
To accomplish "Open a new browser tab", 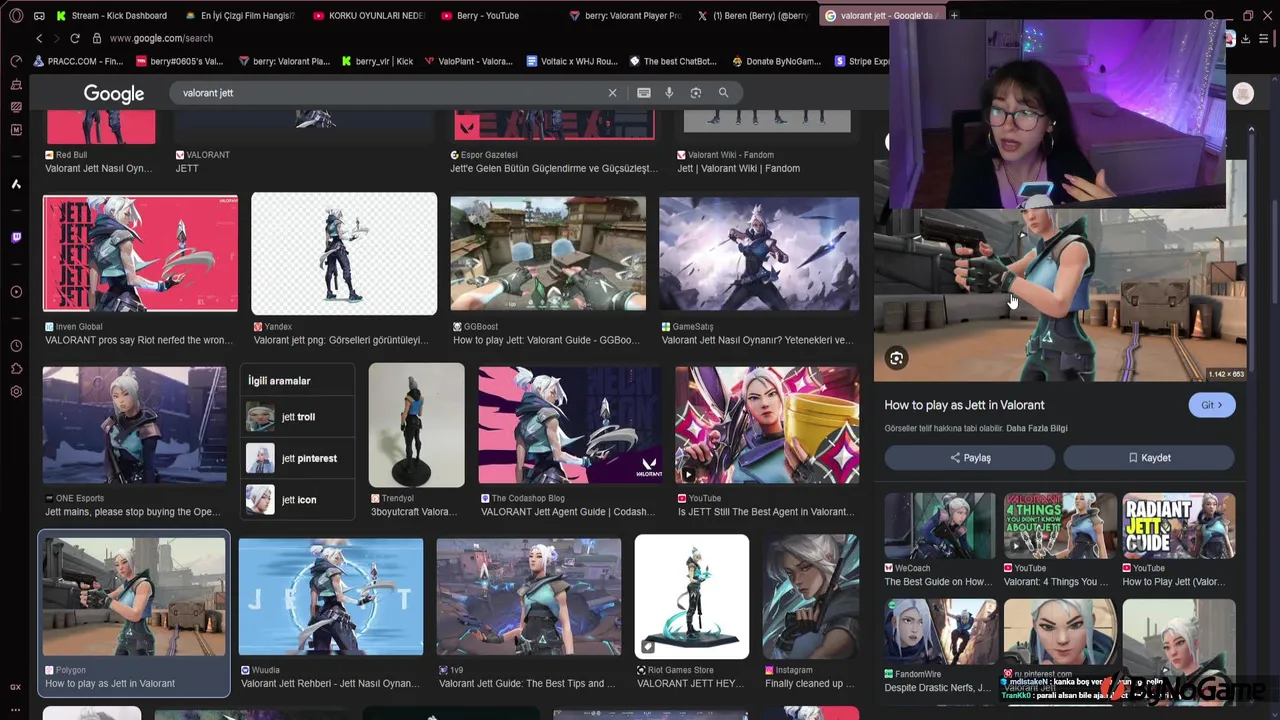I will [x=954, y=16].
